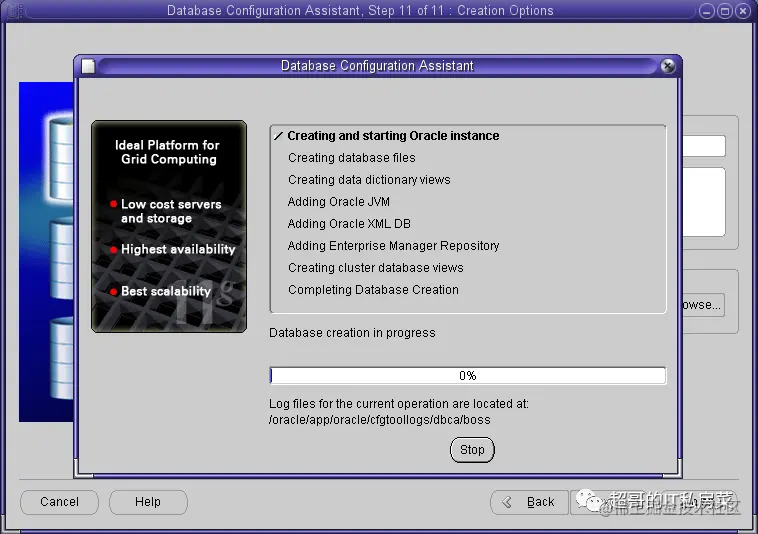
Task: Select 'Adding Oracle XML DB' step
Action: coord(349,224)
